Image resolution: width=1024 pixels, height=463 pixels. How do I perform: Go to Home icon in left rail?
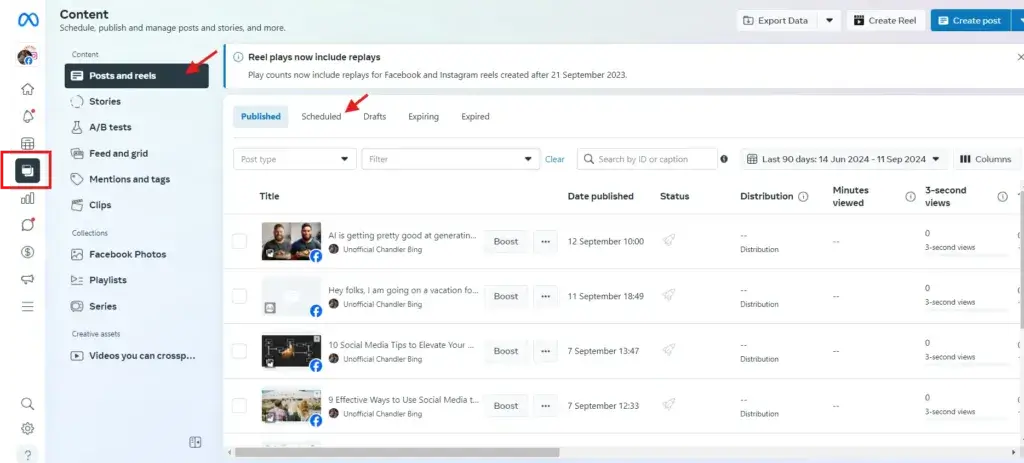[x=27, y=89]
